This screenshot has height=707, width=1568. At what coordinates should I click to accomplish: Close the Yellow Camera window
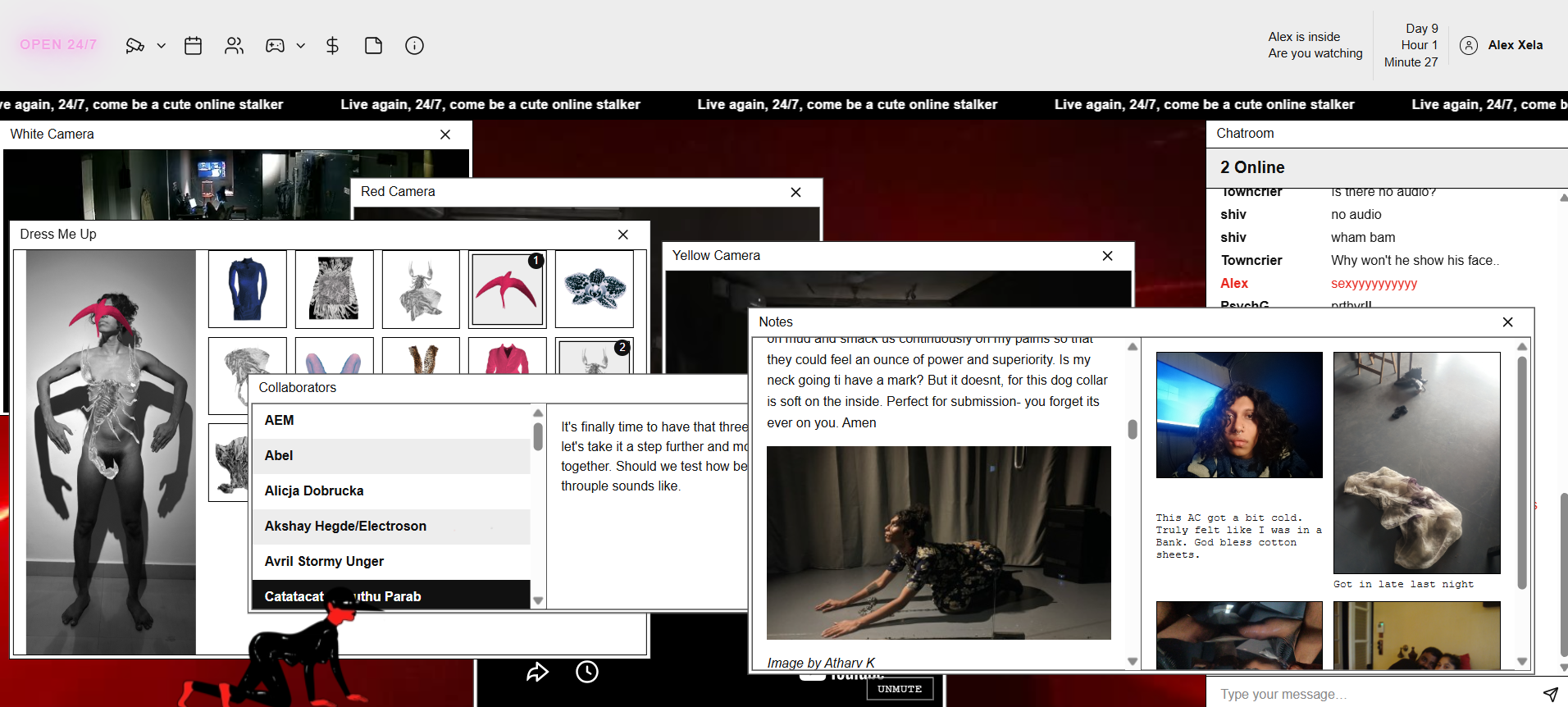[1108, 256]
